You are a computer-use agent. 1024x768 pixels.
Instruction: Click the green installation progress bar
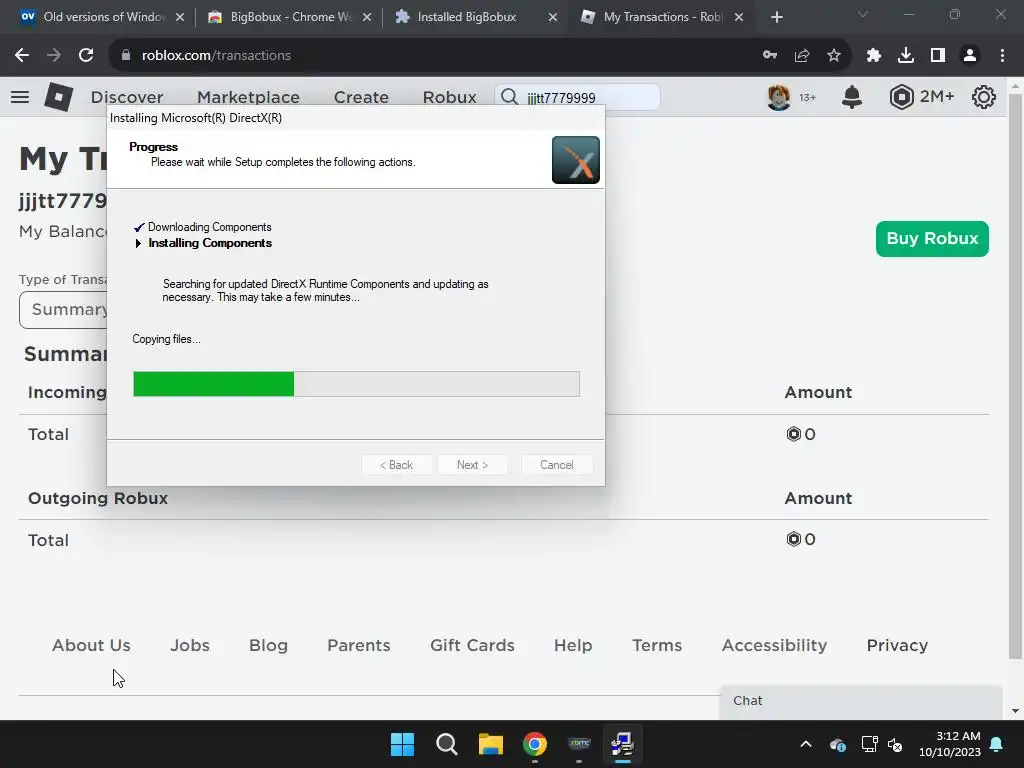[214, 384]
